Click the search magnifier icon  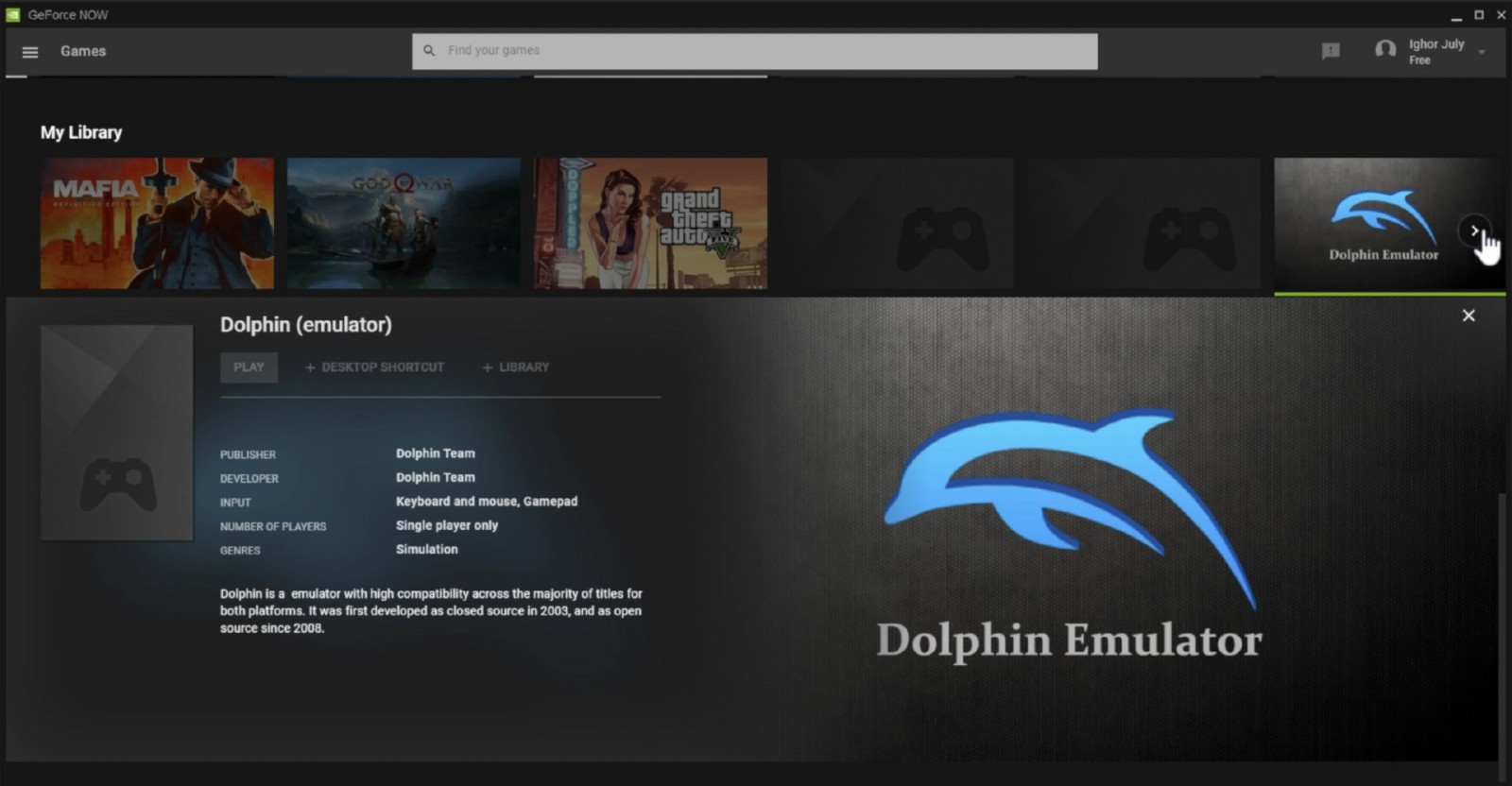point(430,51)
